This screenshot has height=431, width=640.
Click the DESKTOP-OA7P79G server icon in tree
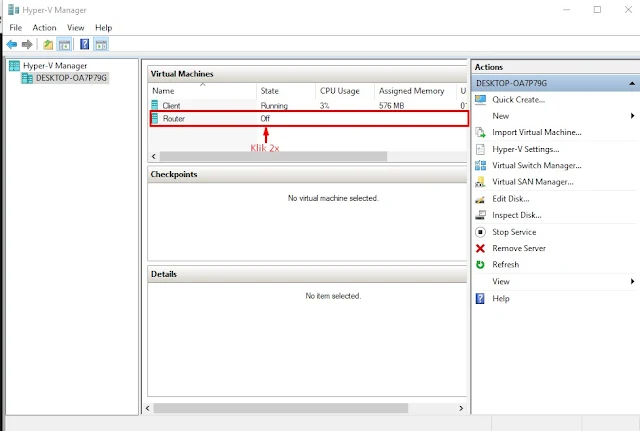[x=27, y=78]
